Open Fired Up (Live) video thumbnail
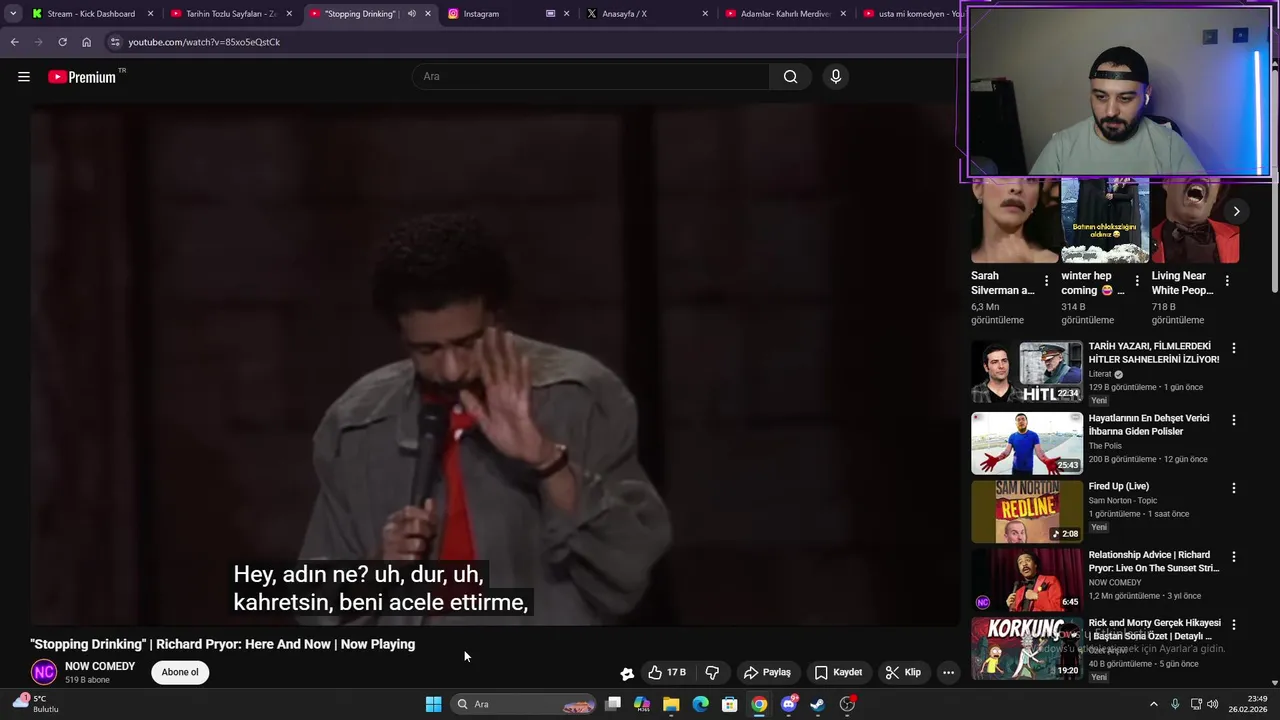Screen dimensions: 1280x720 point(1027,511)
